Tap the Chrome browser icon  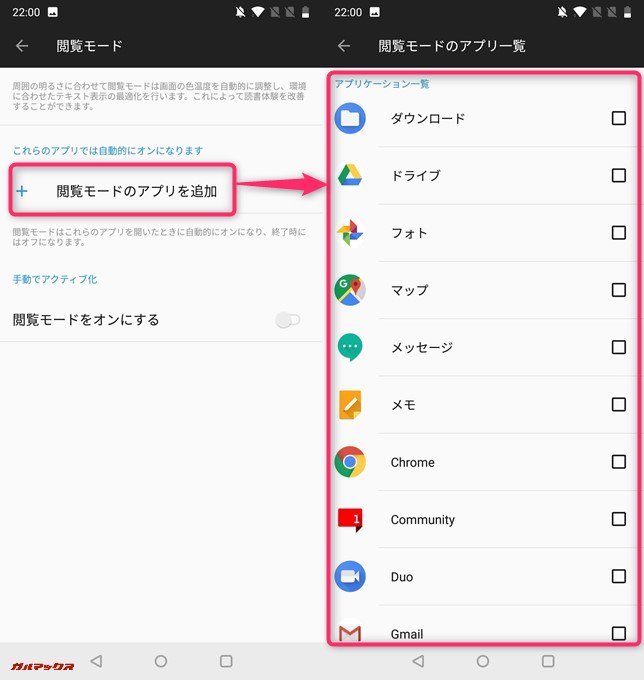(349, 462)
